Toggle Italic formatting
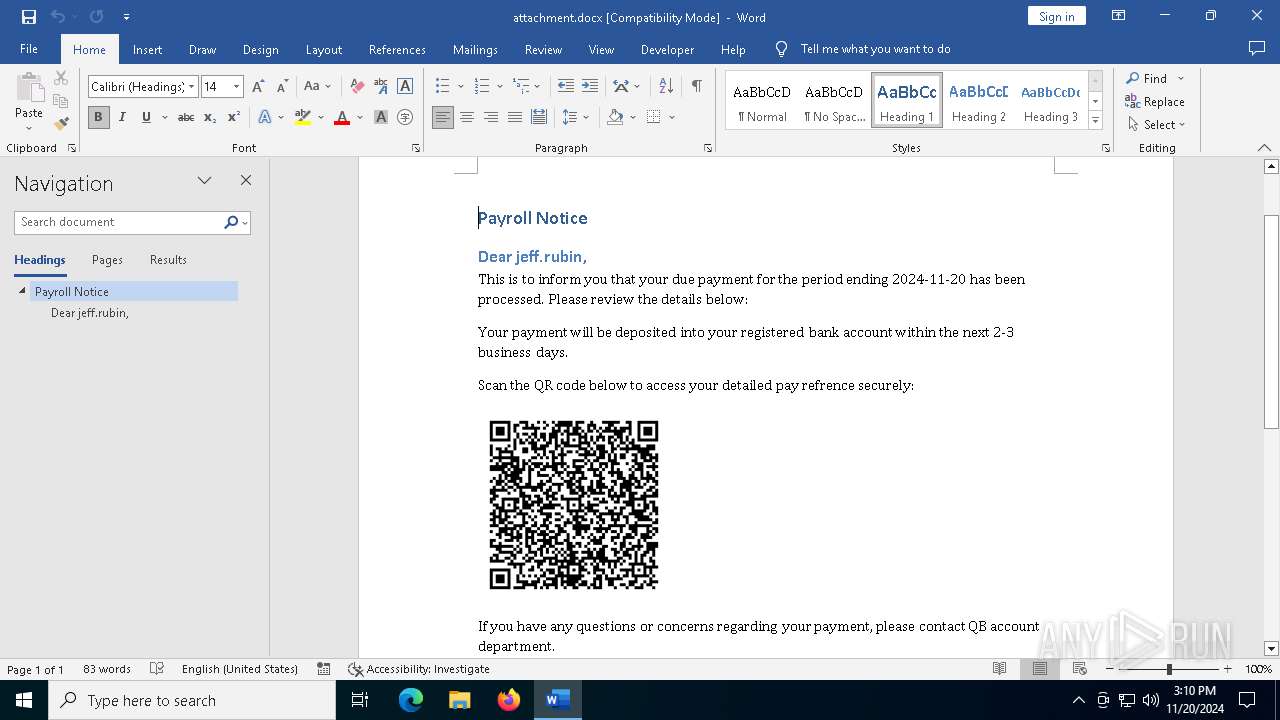Image resolution: width=1280 pixels, height=720 pixels. click(x=122, y=117)
